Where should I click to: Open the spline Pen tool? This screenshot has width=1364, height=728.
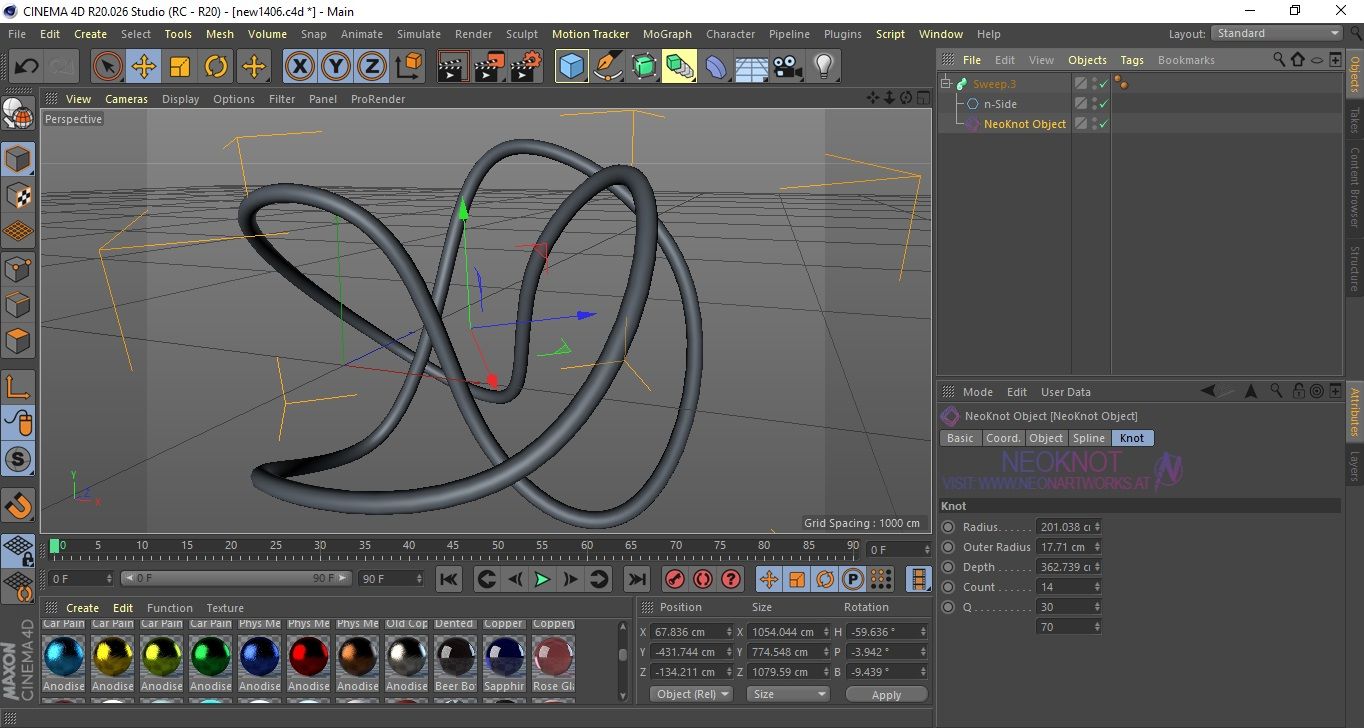[x=607, y=67]
